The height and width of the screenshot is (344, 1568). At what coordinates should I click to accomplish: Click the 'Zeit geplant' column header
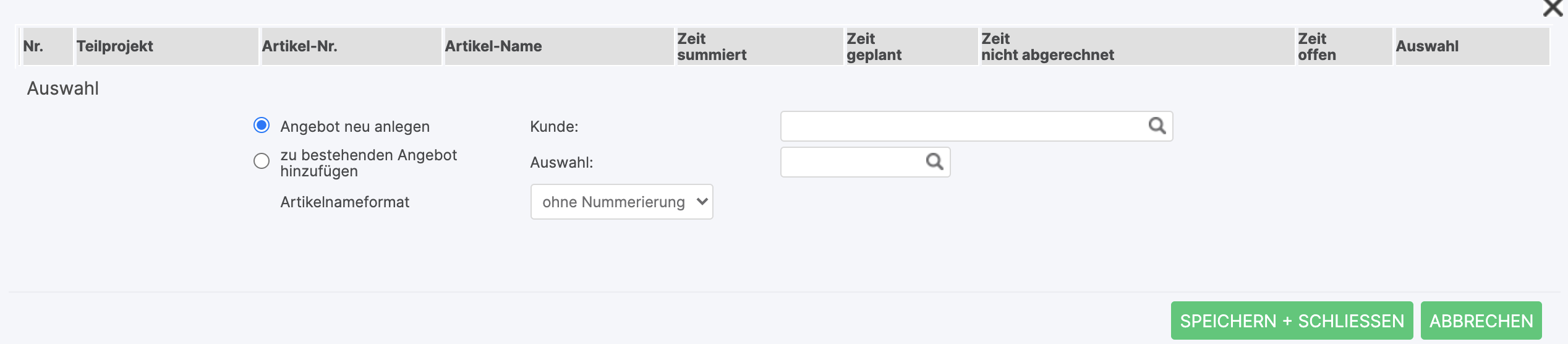(x=874, y=46)
